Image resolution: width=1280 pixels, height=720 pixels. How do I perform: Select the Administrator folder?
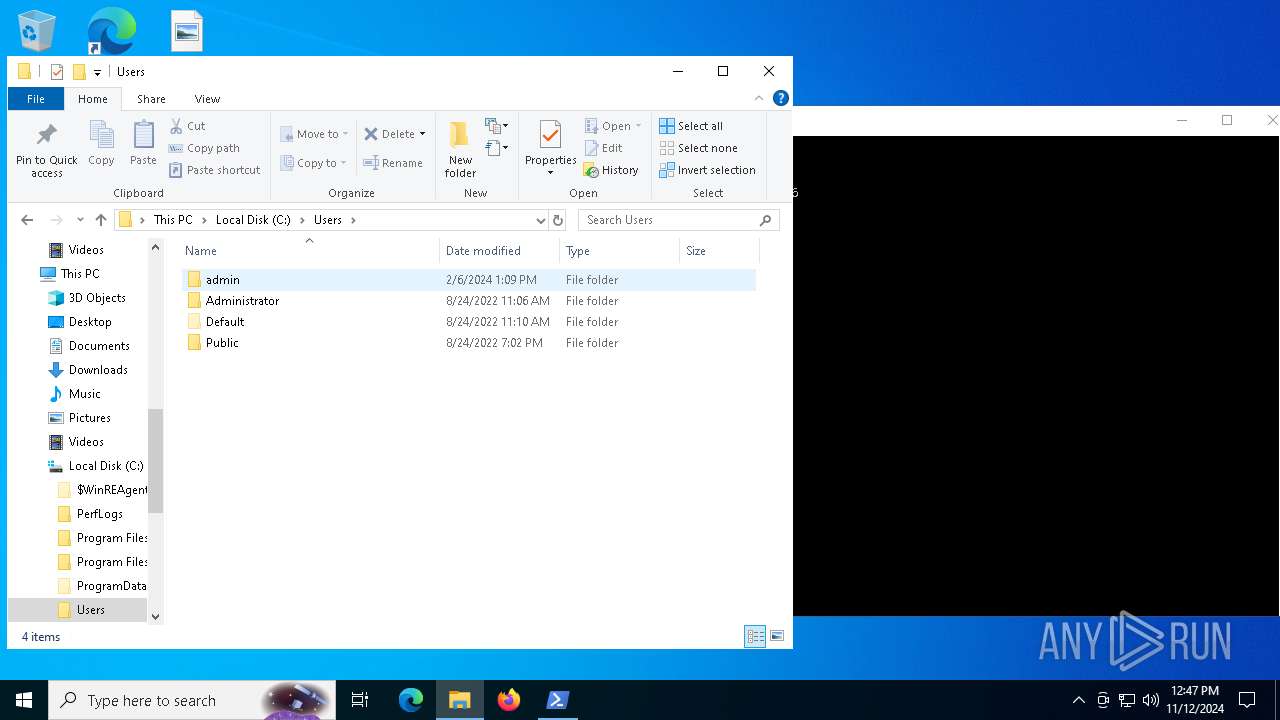click(470, 301)
